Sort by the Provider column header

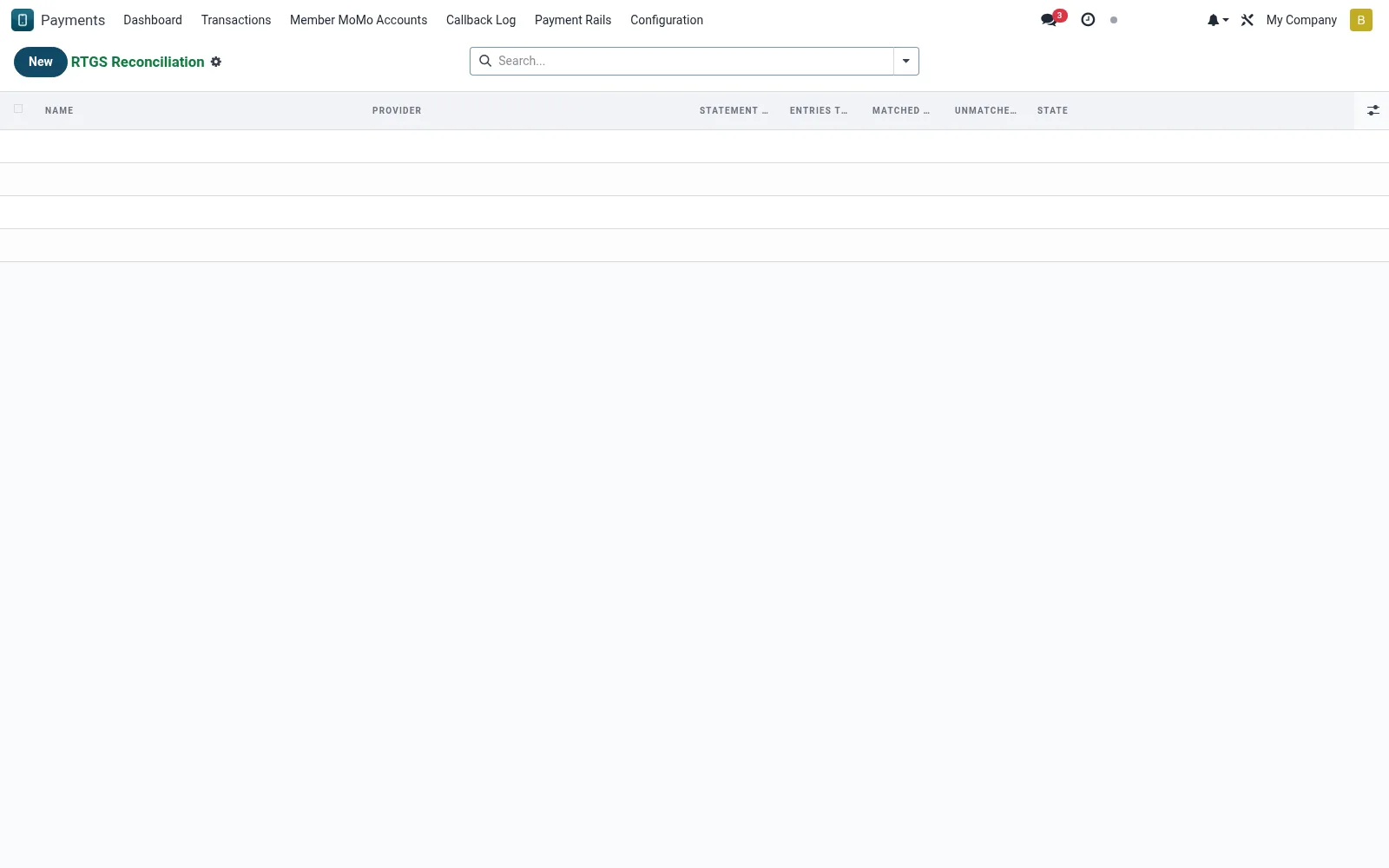[397, 110]
